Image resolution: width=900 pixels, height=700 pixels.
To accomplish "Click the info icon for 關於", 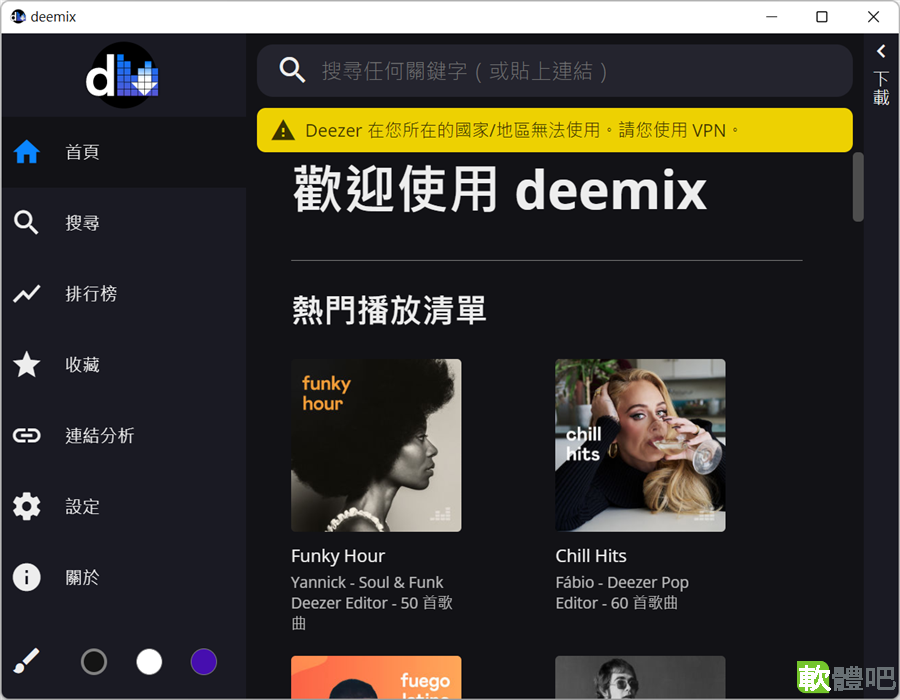I will click(26, 577).
